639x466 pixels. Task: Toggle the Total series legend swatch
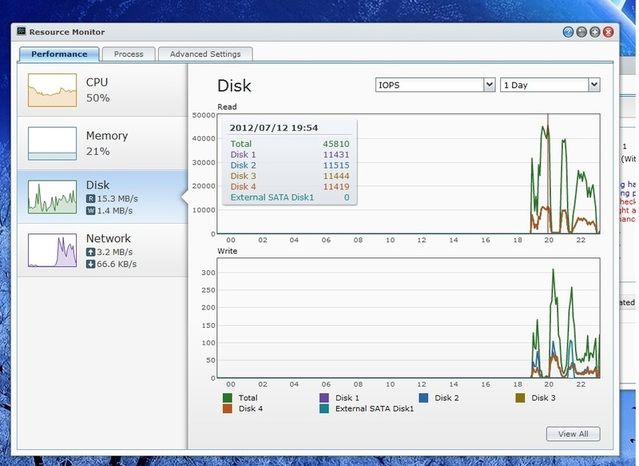tap(225, 397)
